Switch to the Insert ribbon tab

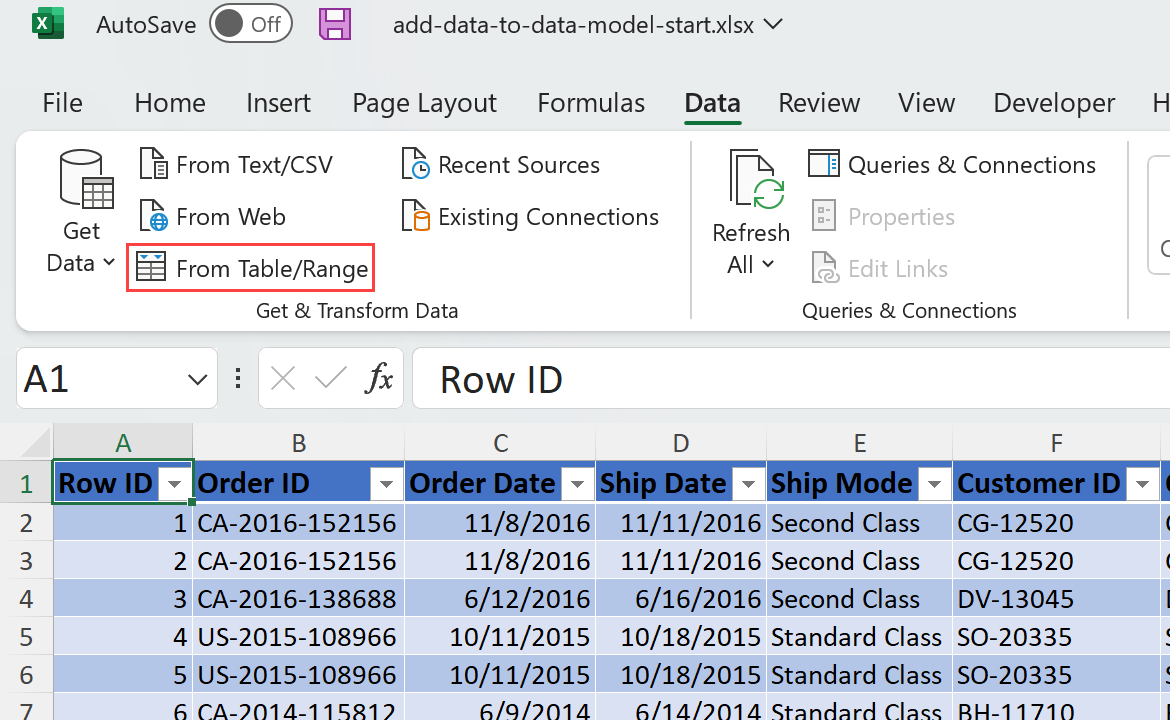[x=278, y=103]
